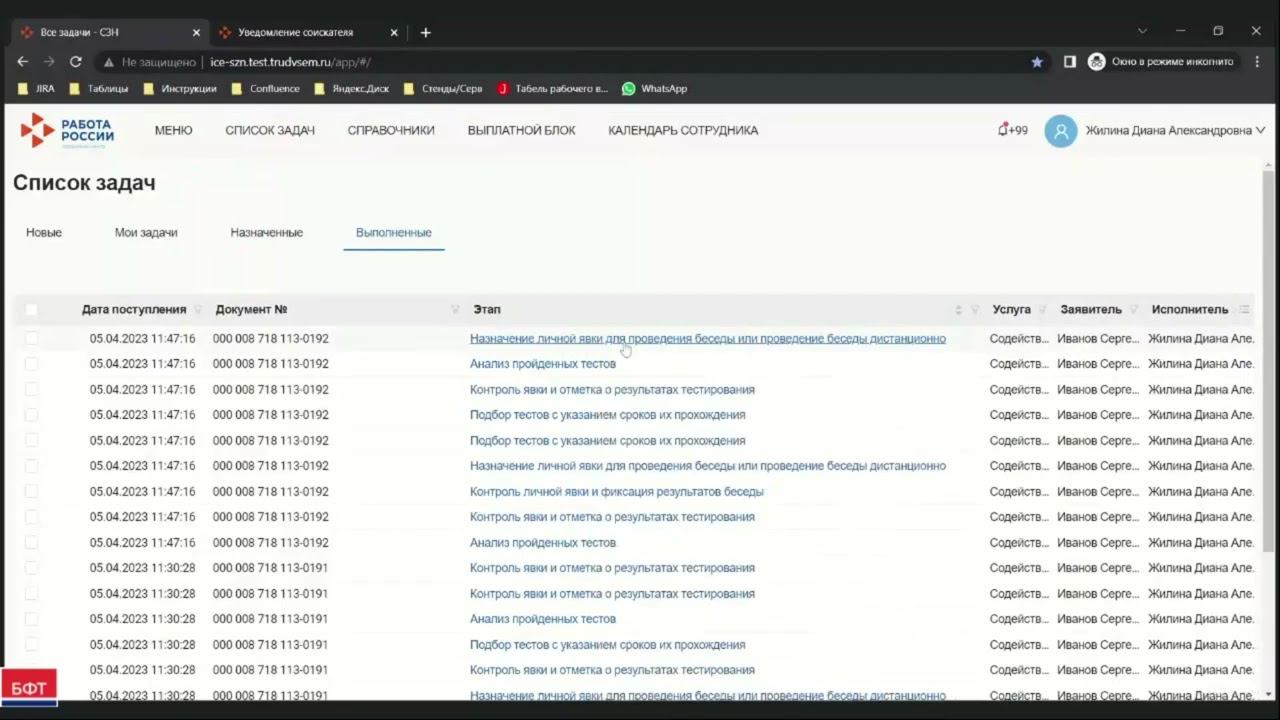Open the КАЛЕНДАРЬ СОТРУДНИКА menu item
This screenshot has height=720, width=1280.
click(683, 130)
